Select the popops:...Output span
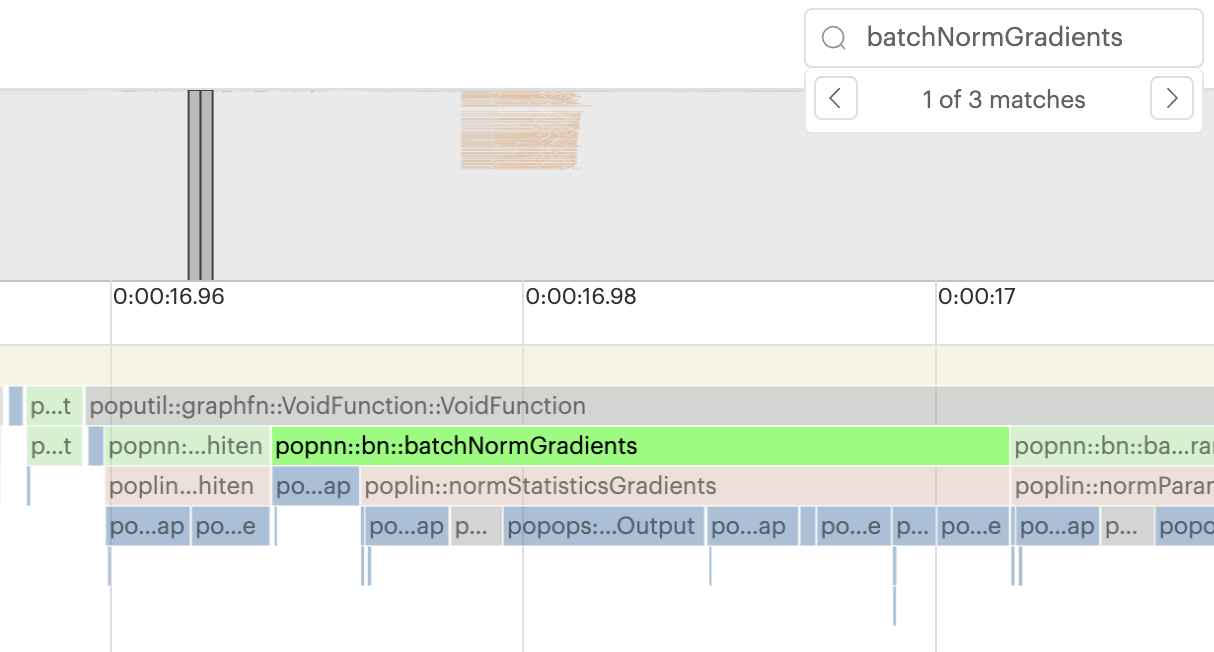Viewport: 1214px width, 652px height. (603, 526)
